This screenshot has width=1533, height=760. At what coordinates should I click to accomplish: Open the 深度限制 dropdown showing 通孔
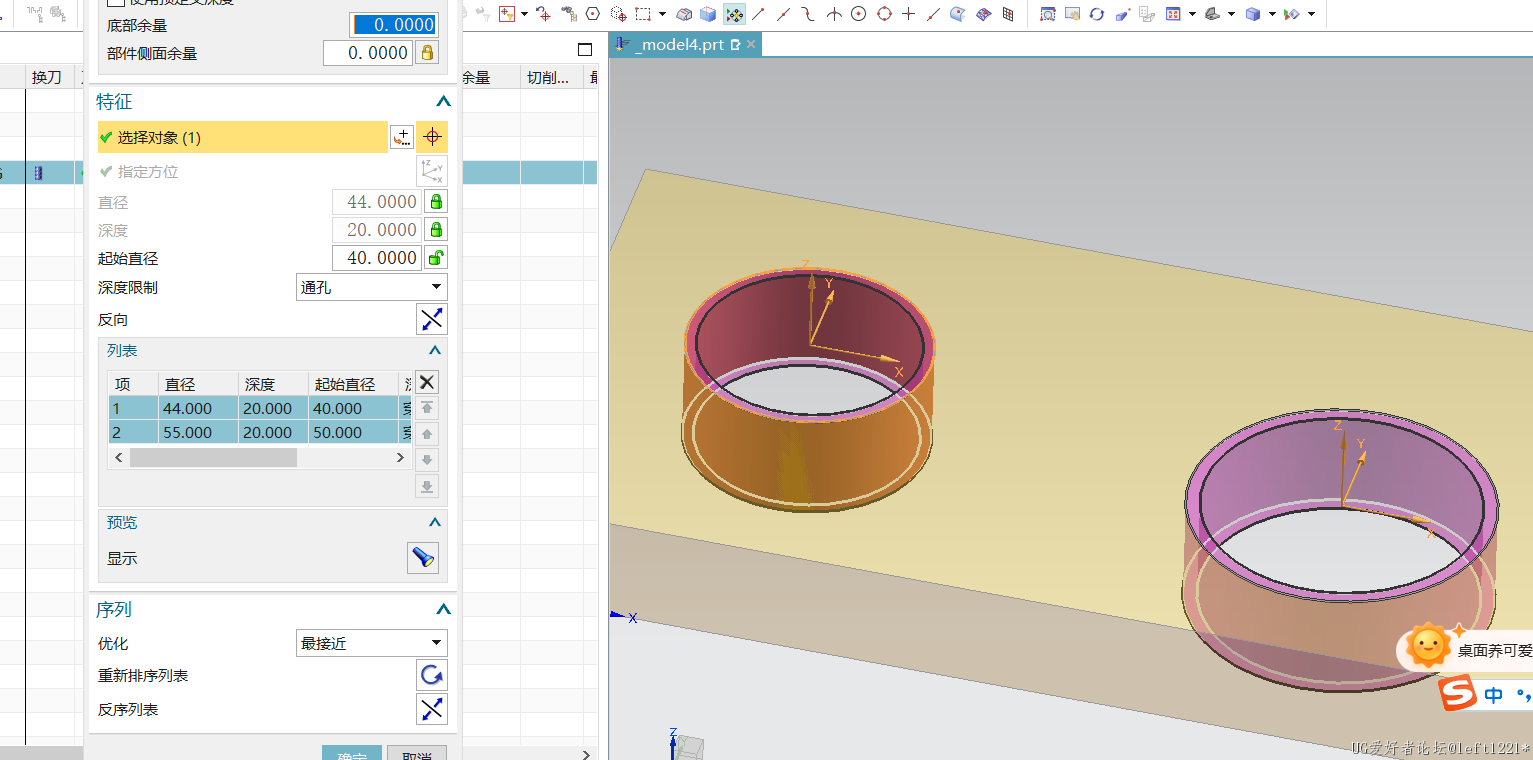[372, 287]
